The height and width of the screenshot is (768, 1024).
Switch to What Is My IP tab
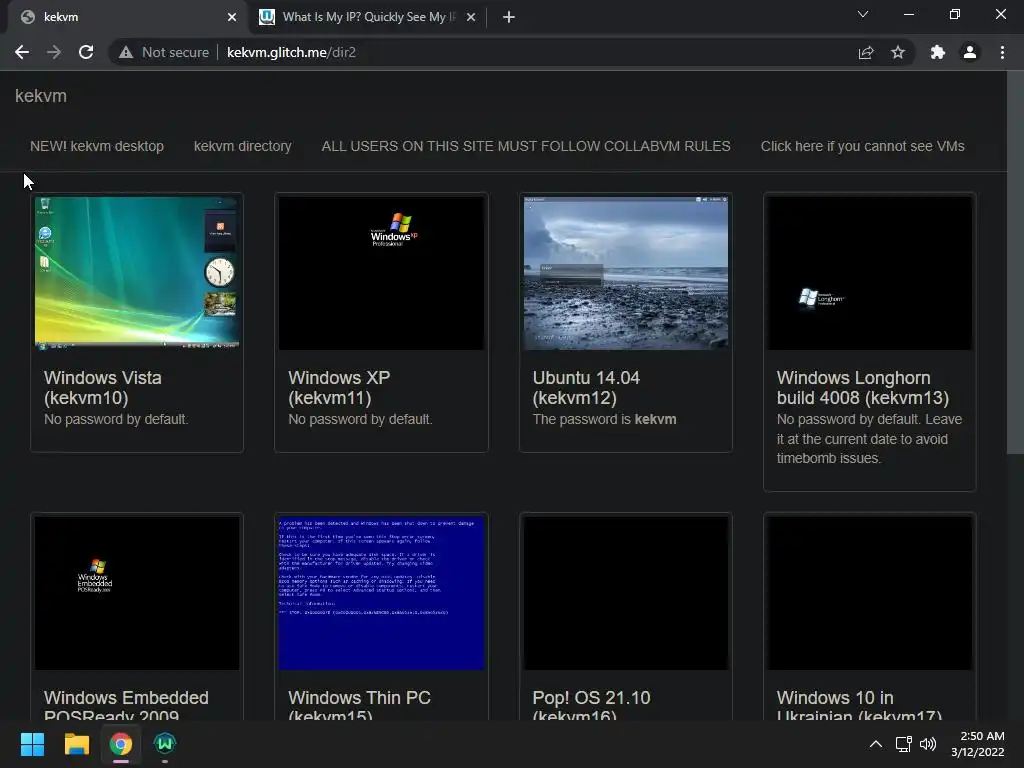pos(369,17)
